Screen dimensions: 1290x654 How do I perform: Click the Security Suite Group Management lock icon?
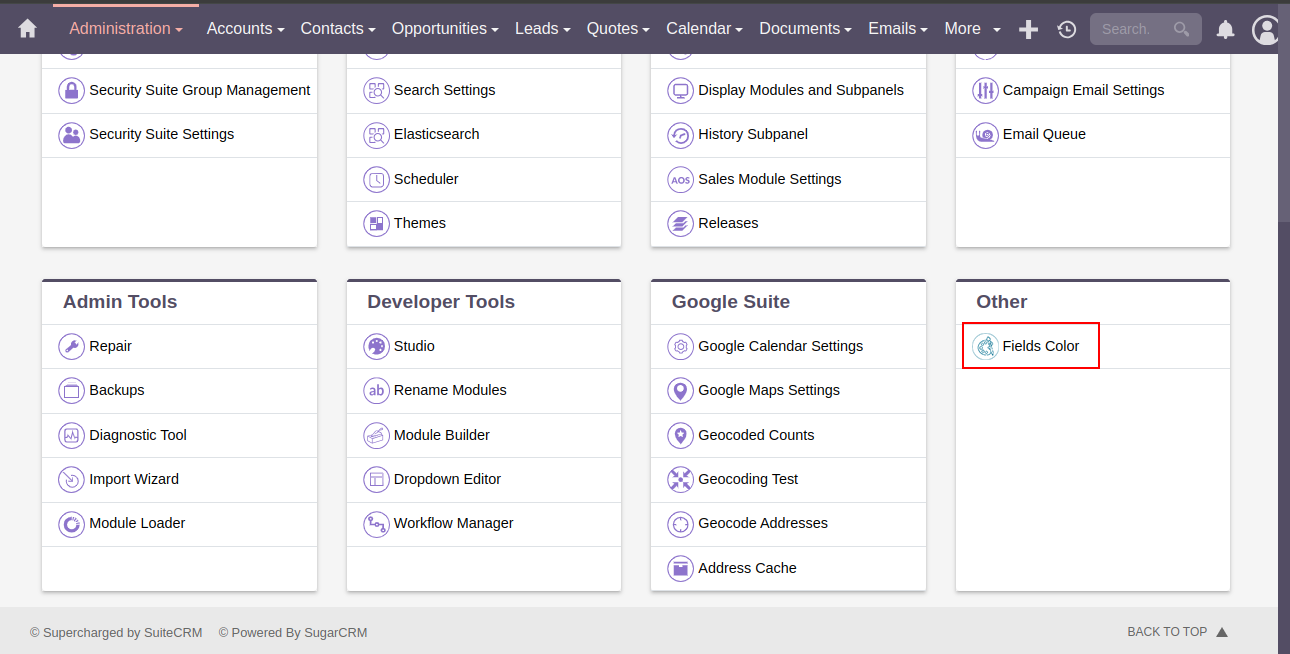click(71, 90)
